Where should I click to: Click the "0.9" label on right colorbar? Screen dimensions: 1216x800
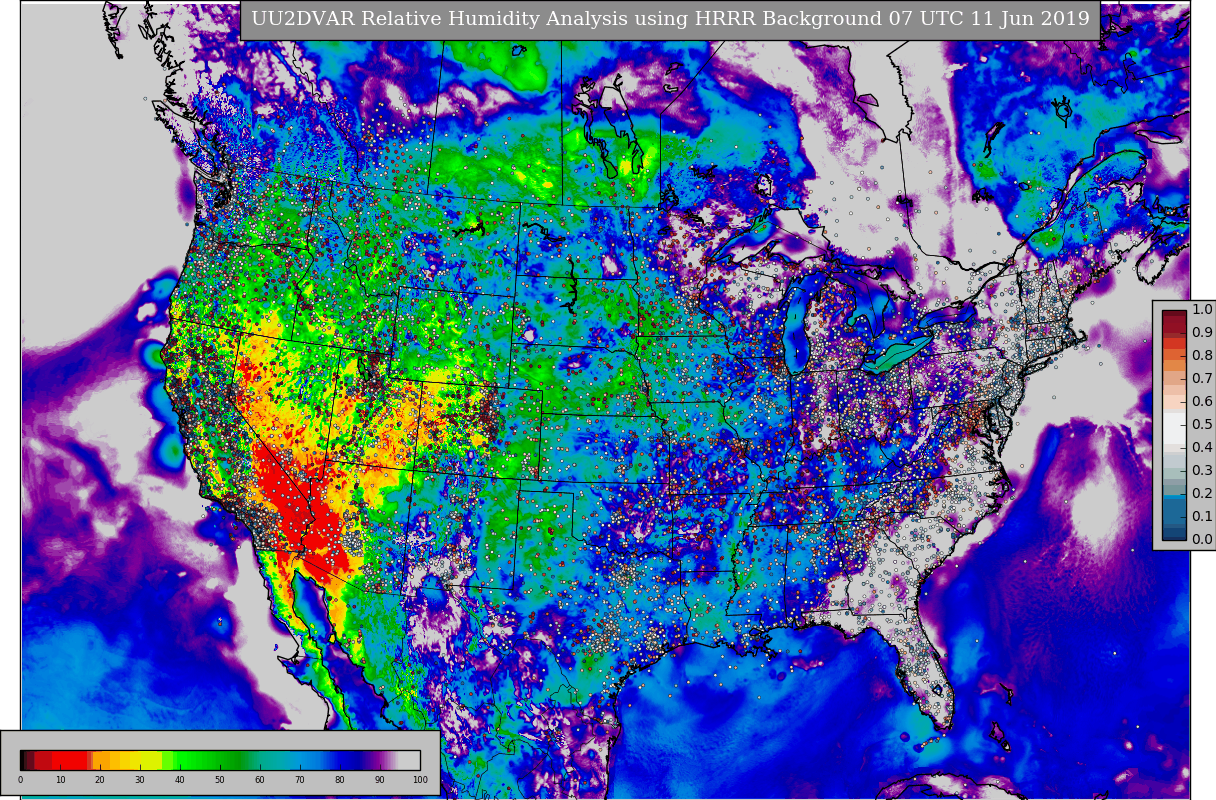point(1202,333)
